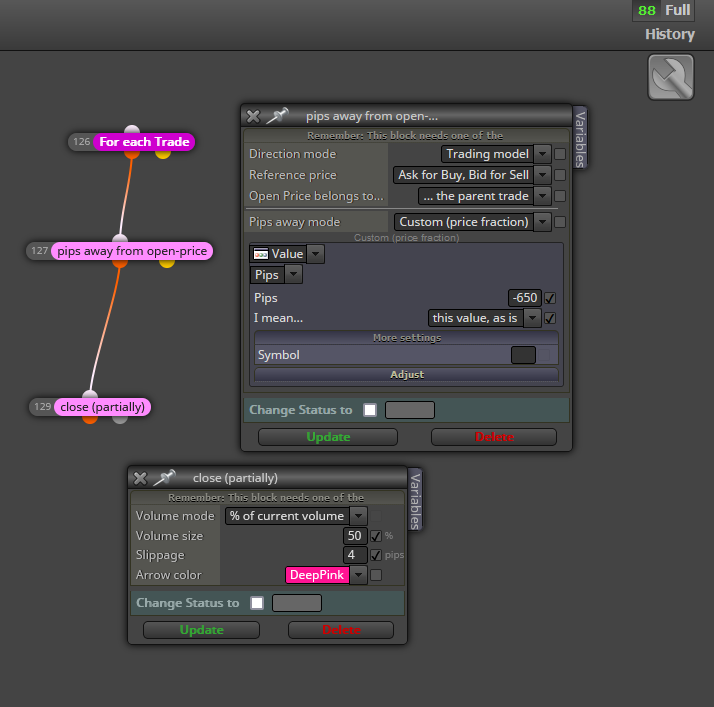714x707 pixels.
Task: Pin the pips away from open panel
Action: tap(277, 116)
